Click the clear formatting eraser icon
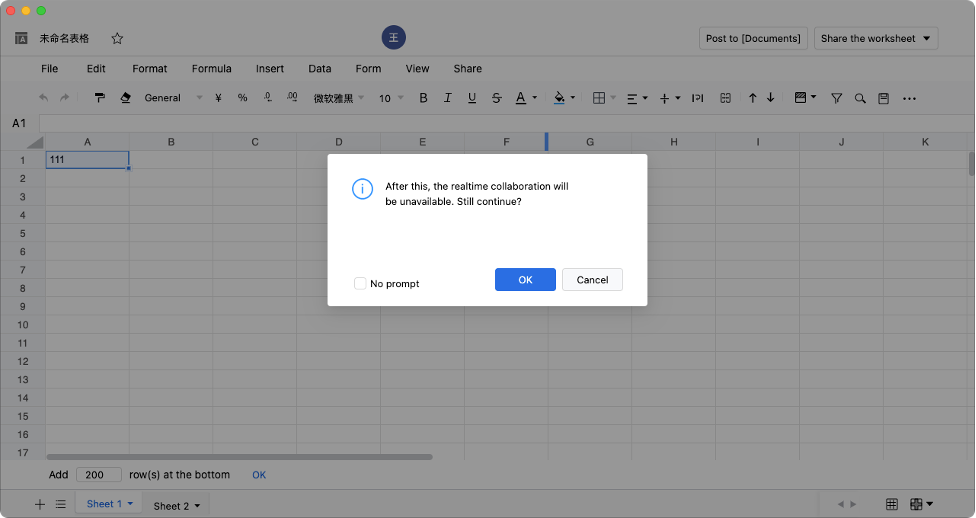This screenshot has width=976, height=518. (125, 98)
